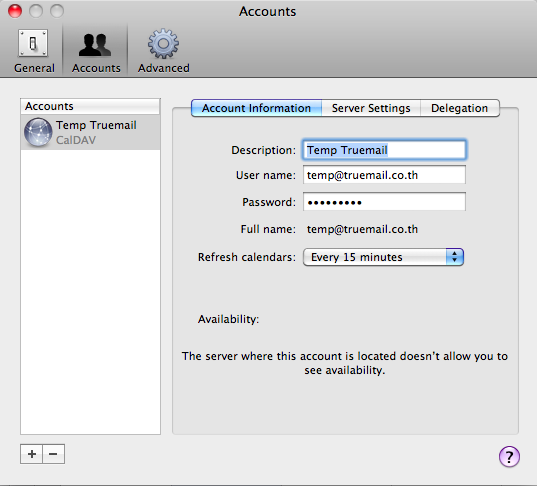Click the General toolbar label
The image size is (537, 486).
(34, 68)
